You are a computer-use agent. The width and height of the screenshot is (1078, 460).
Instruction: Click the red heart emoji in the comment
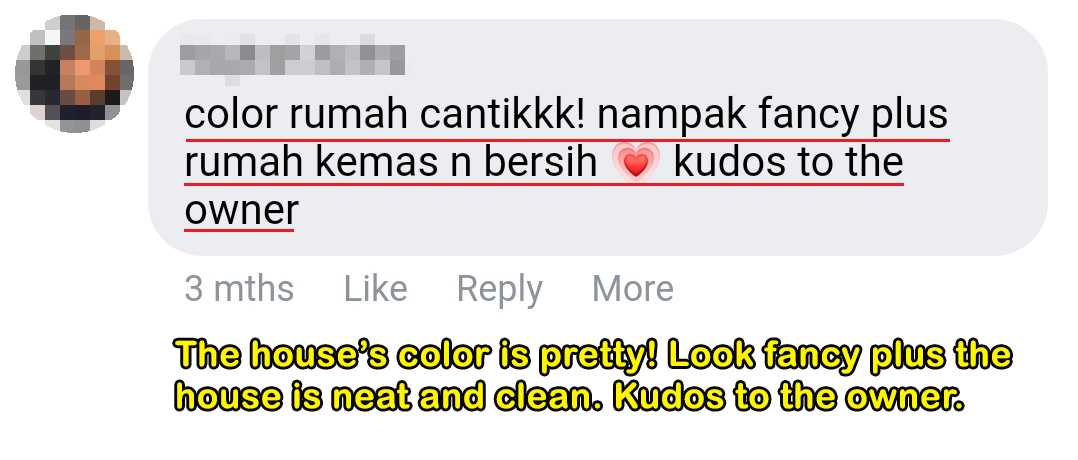click(x=636, y=163)
